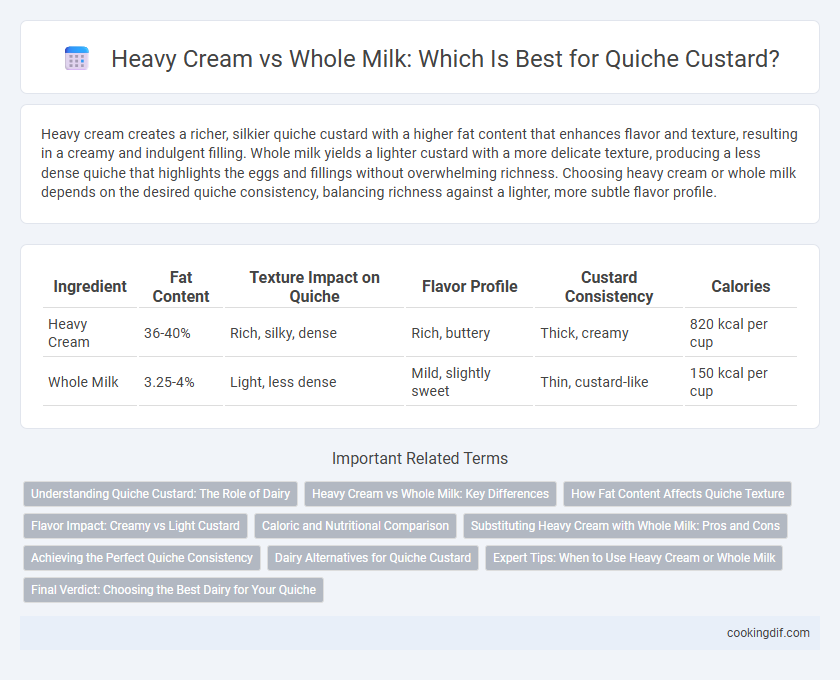Select 'Achieving the Perfect Quiche Consistency' tag
This screenshot has height=680, width=840.
click(x=141, y=557)
